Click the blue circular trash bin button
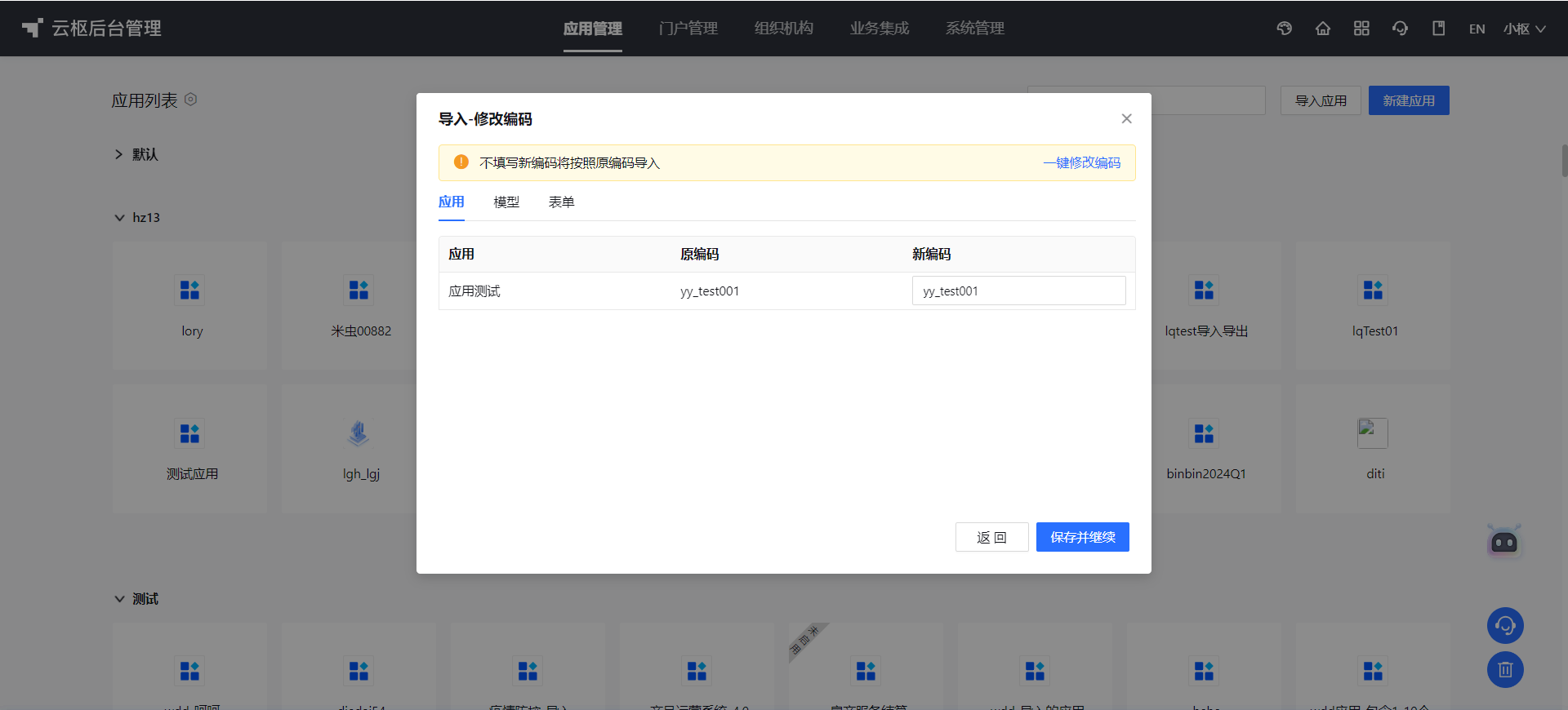Viewport: 1568px width, 710px height. click(x=1505, y=670)
